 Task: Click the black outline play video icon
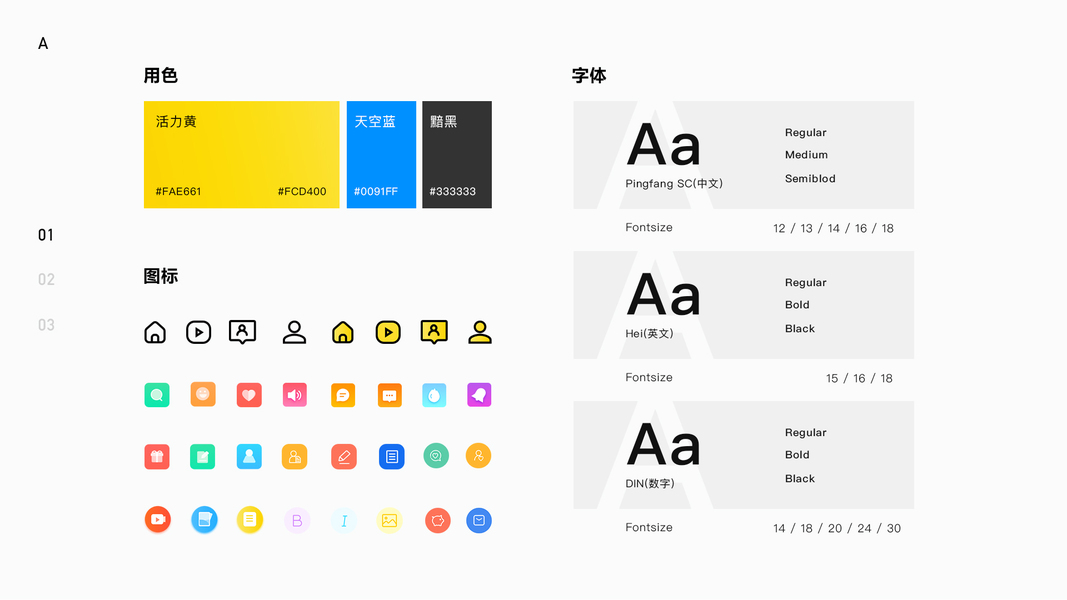click(x=199, y=332)
